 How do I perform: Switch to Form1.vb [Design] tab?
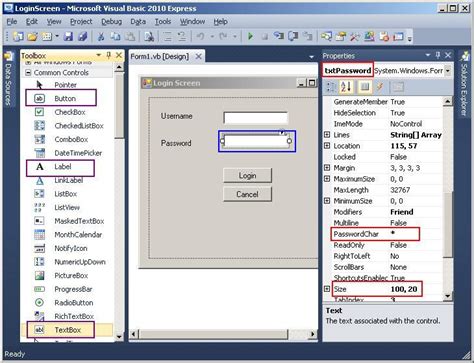(x=160, y=56)
